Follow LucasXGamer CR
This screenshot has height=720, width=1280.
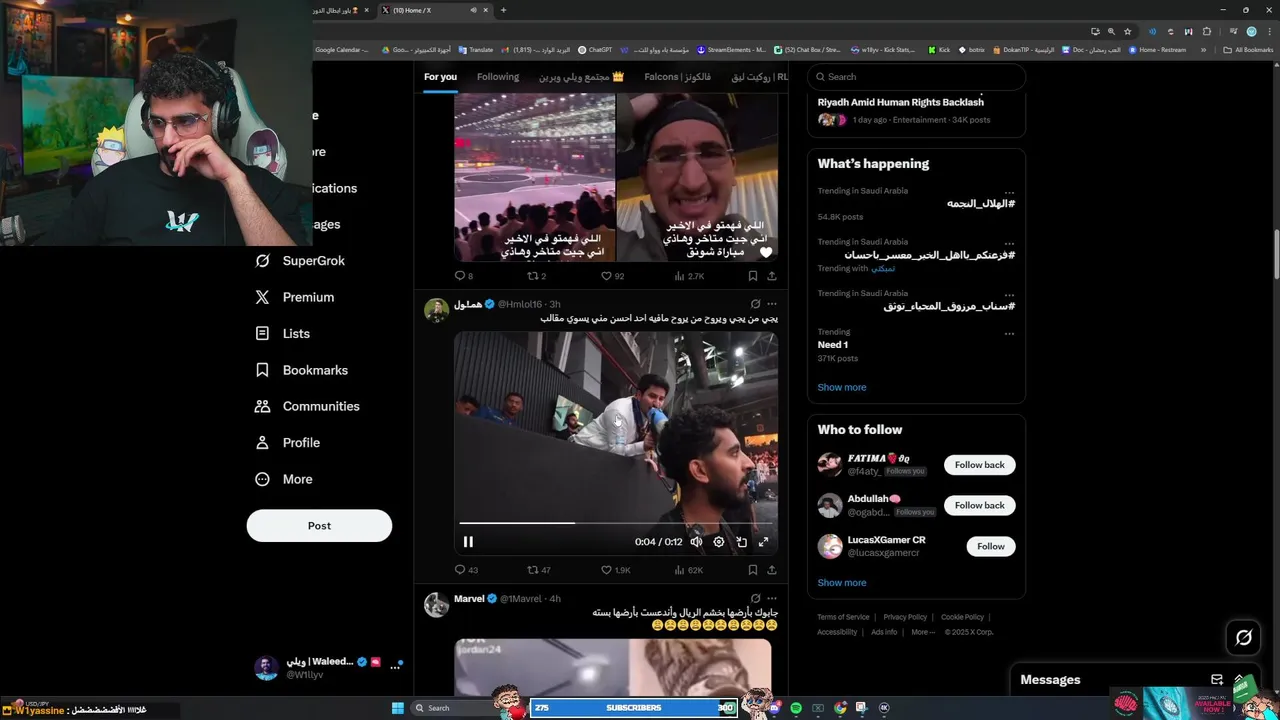coord(991,546)
